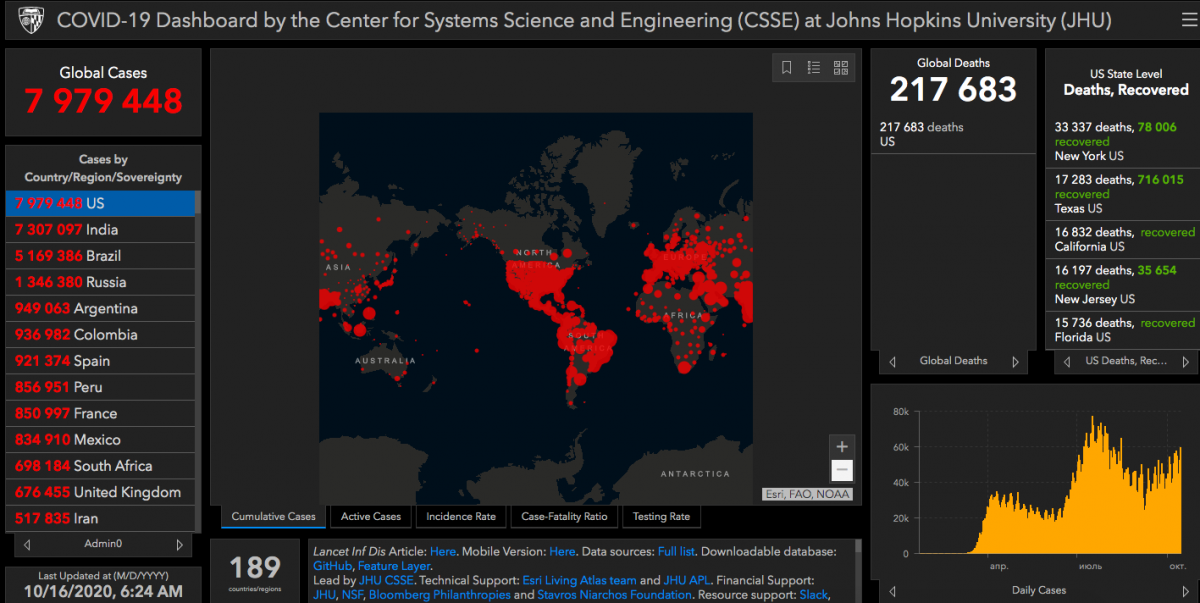This screenshot has width=1200, height=603.
Task: Open the map bookmarks panel
Action: click(787, 68)
